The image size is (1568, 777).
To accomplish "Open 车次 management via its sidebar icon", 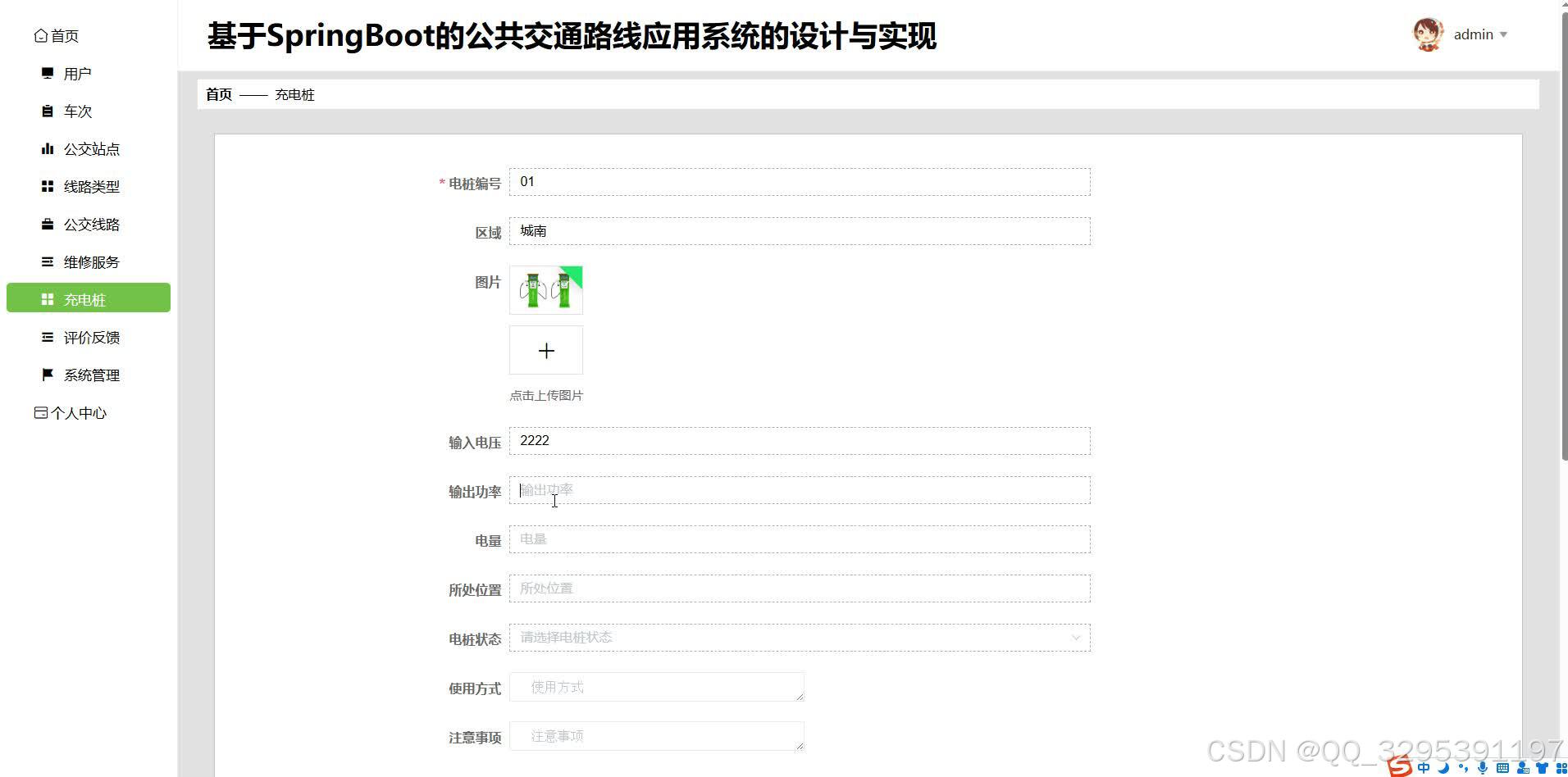I will point(47,111).
